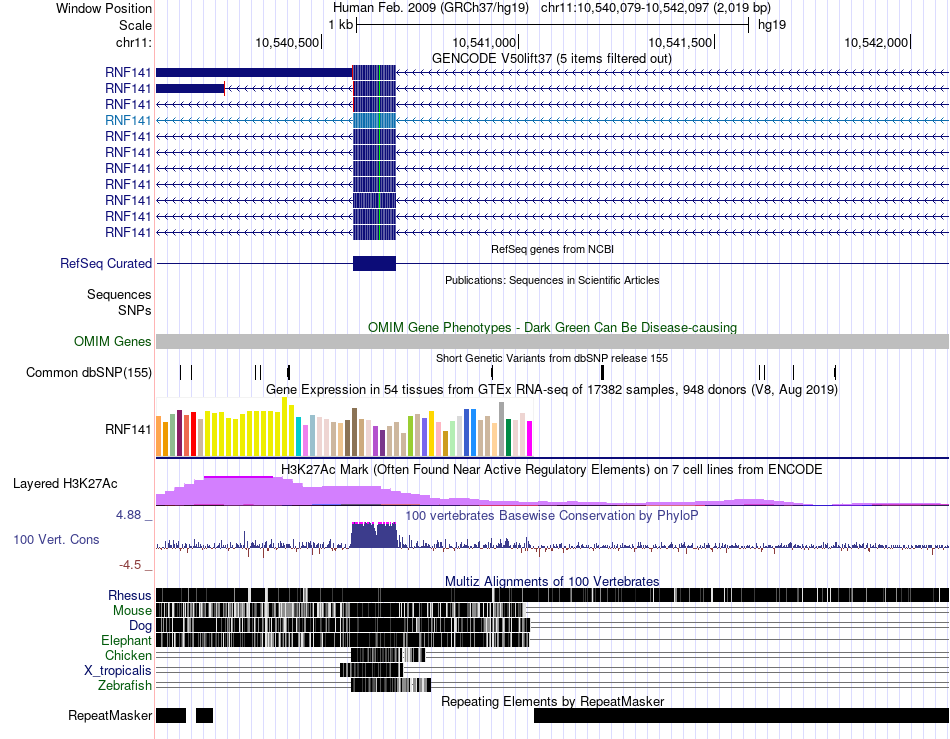Open the GTEx Gene Expression track title

coord(552,389)
